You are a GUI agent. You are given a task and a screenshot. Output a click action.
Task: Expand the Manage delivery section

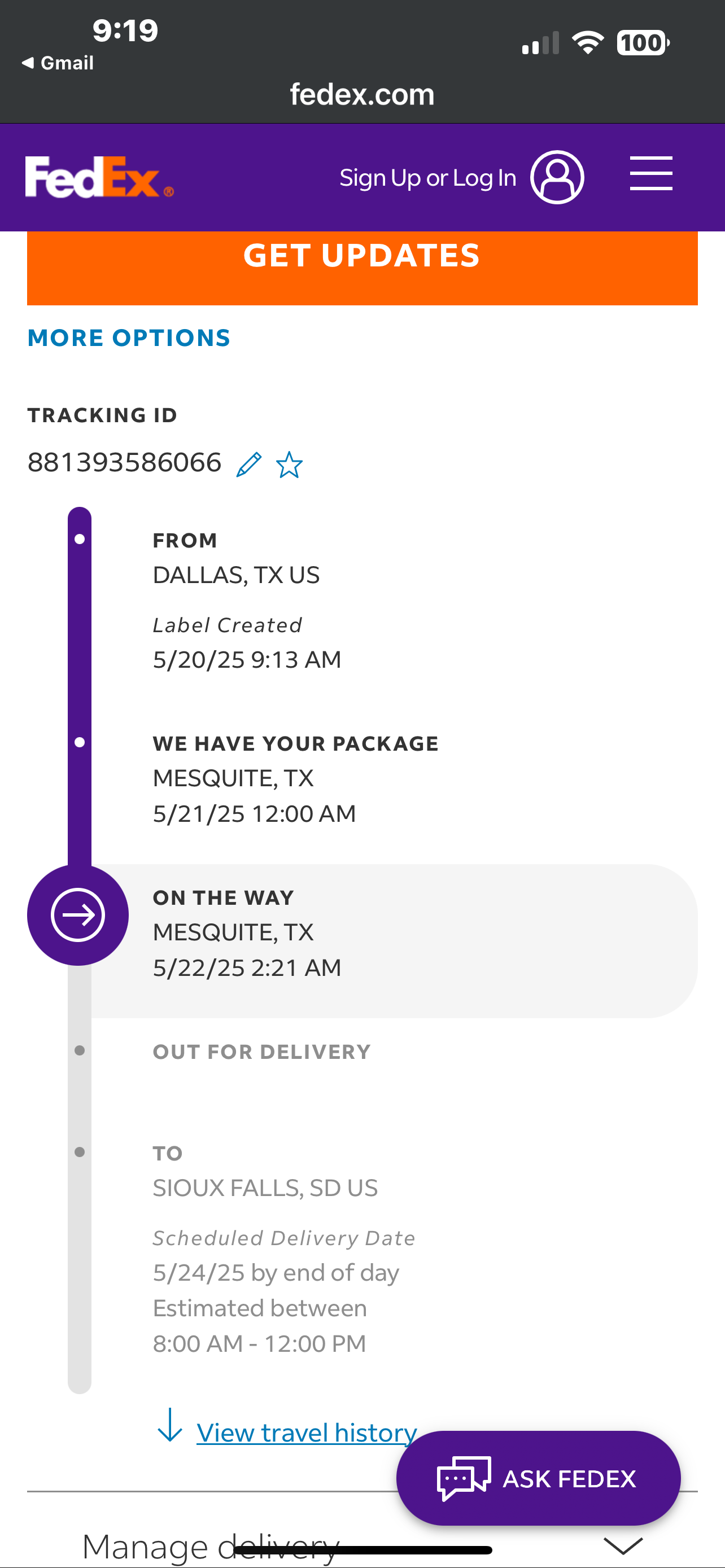click(210, 1545)
